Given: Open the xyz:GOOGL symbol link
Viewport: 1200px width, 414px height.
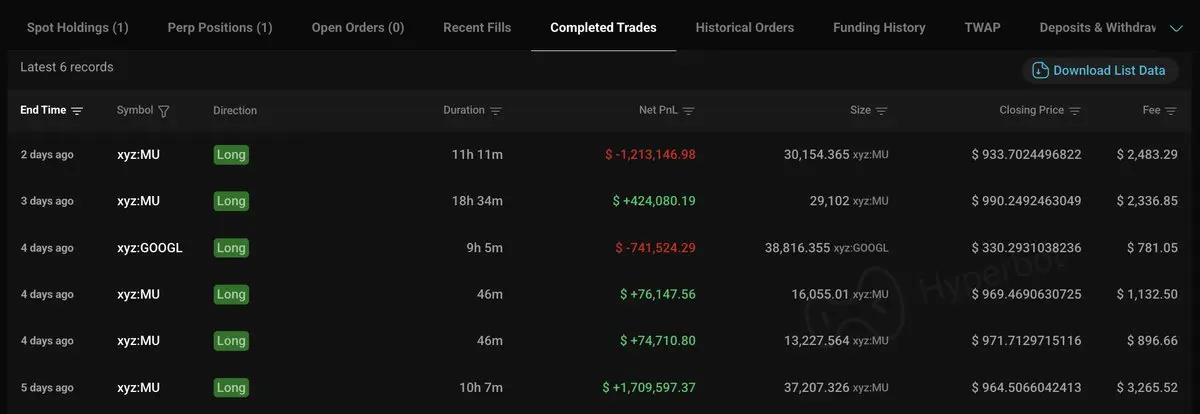Looking at the screenshot, I should pos(150,248).
